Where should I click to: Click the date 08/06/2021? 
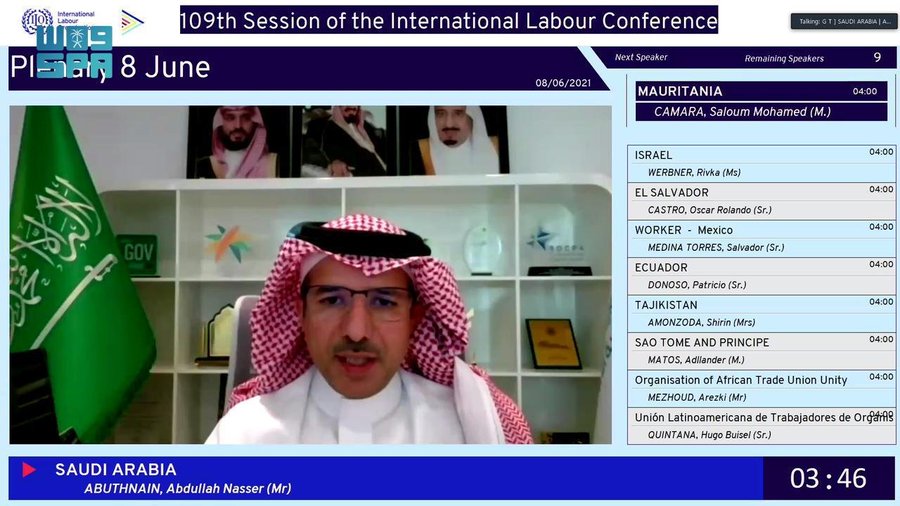563,83
